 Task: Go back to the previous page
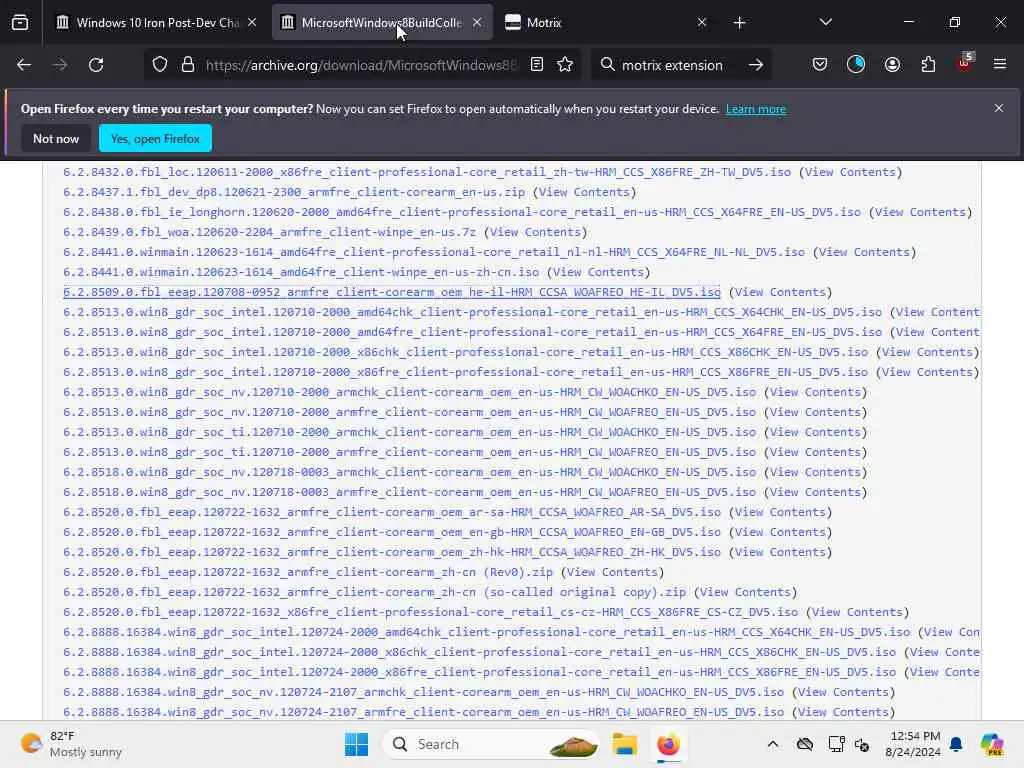tap(24, 65)
